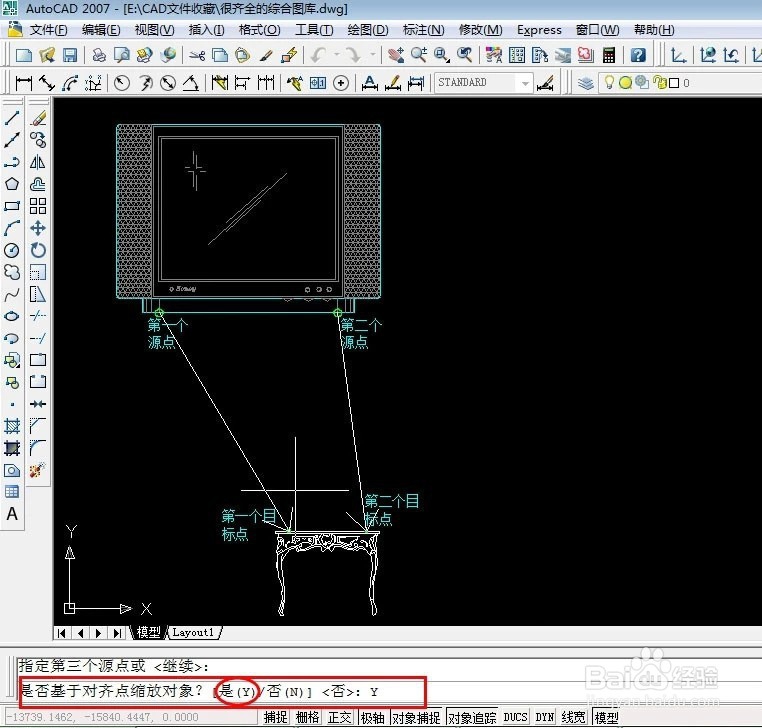Select the Circle draw tool
The height and width of the screenshot is (728, 762).
click(x=12, y=250)
